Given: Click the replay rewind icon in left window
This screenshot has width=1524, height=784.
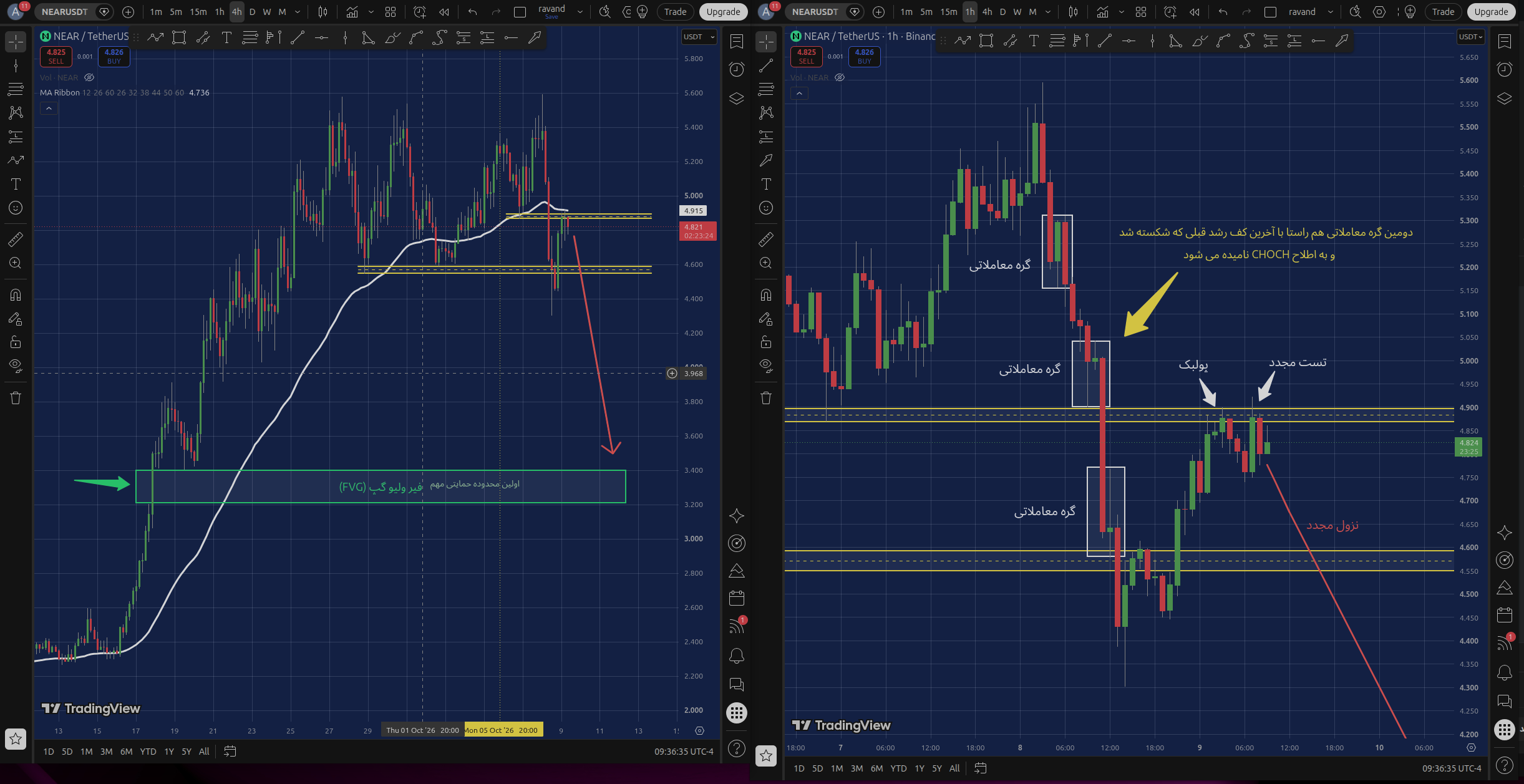Looking at the screenshot, I should (x=444, y=12).
